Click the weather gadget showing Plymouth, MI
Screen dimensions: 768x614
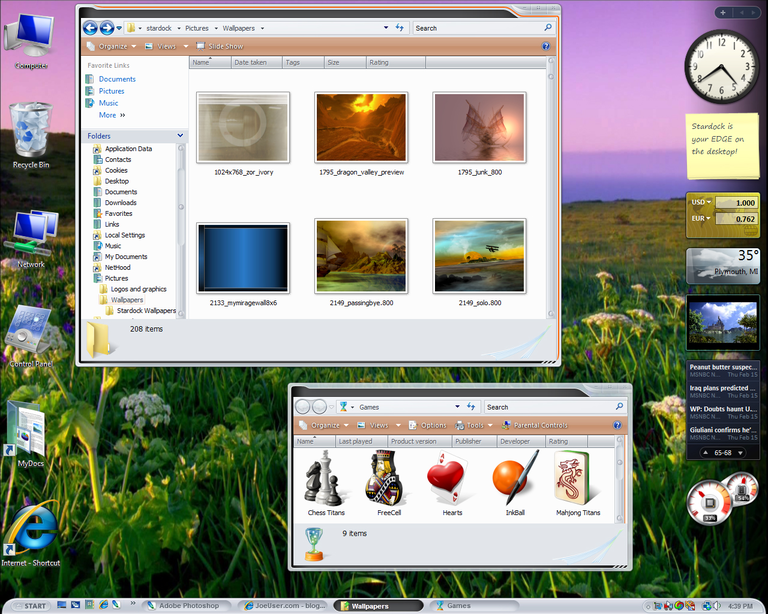(723, 266)
